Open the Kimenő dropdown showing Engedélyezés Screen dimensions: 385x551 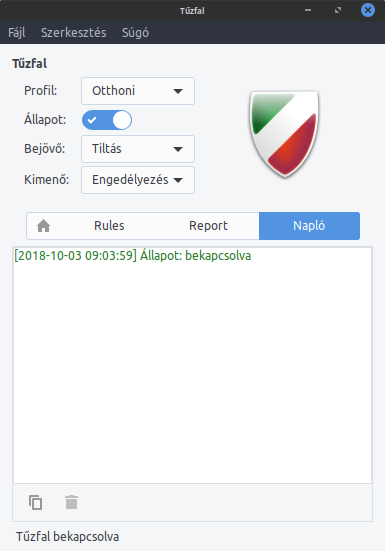(138, 180)
